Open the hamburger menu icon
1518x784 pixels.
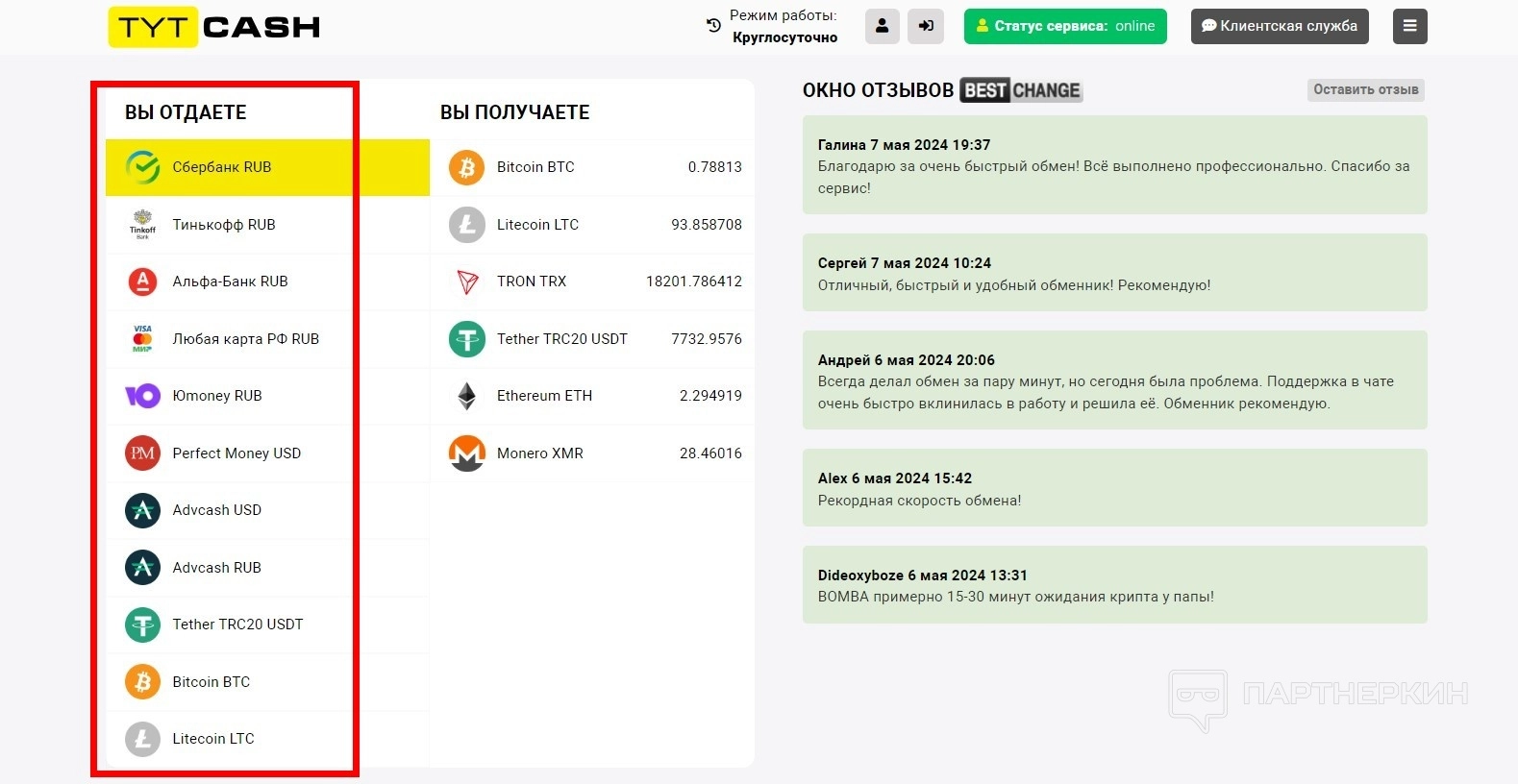(1410, 26)
